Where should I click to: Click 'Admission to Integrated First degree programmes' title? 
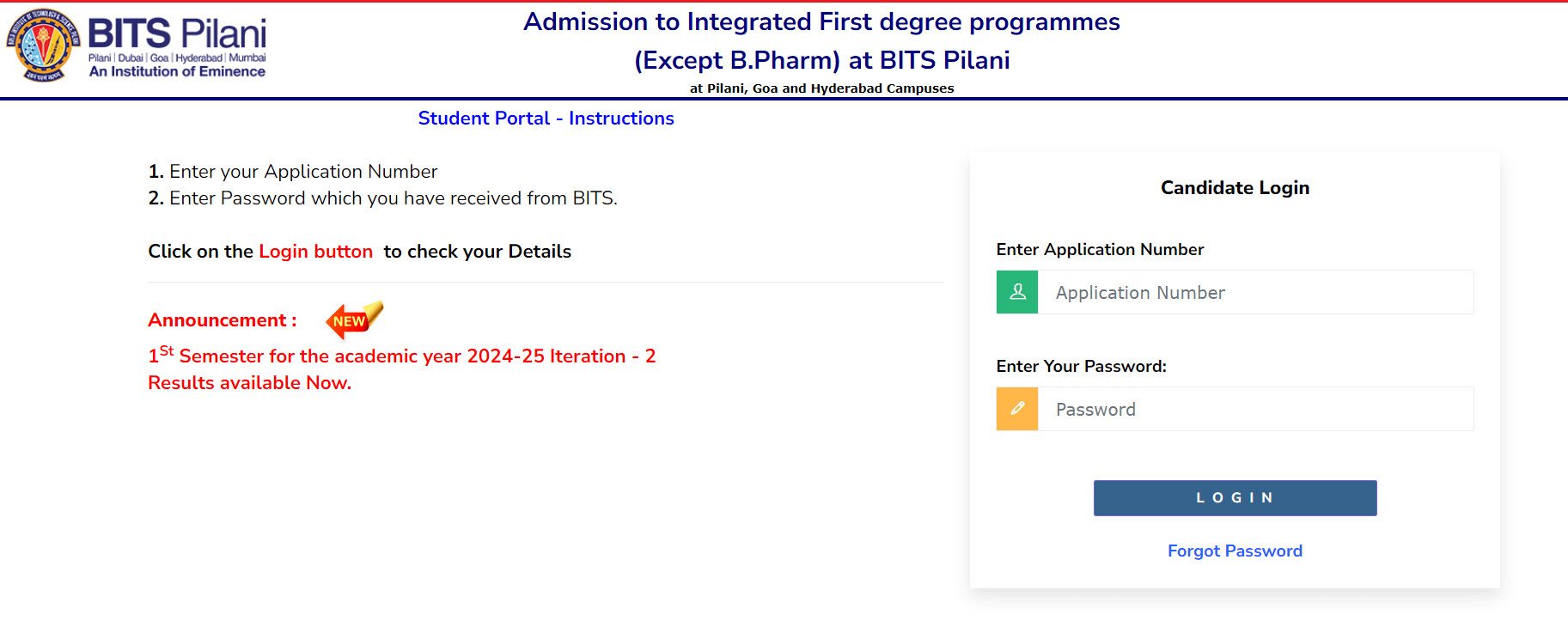click(821, 21)
